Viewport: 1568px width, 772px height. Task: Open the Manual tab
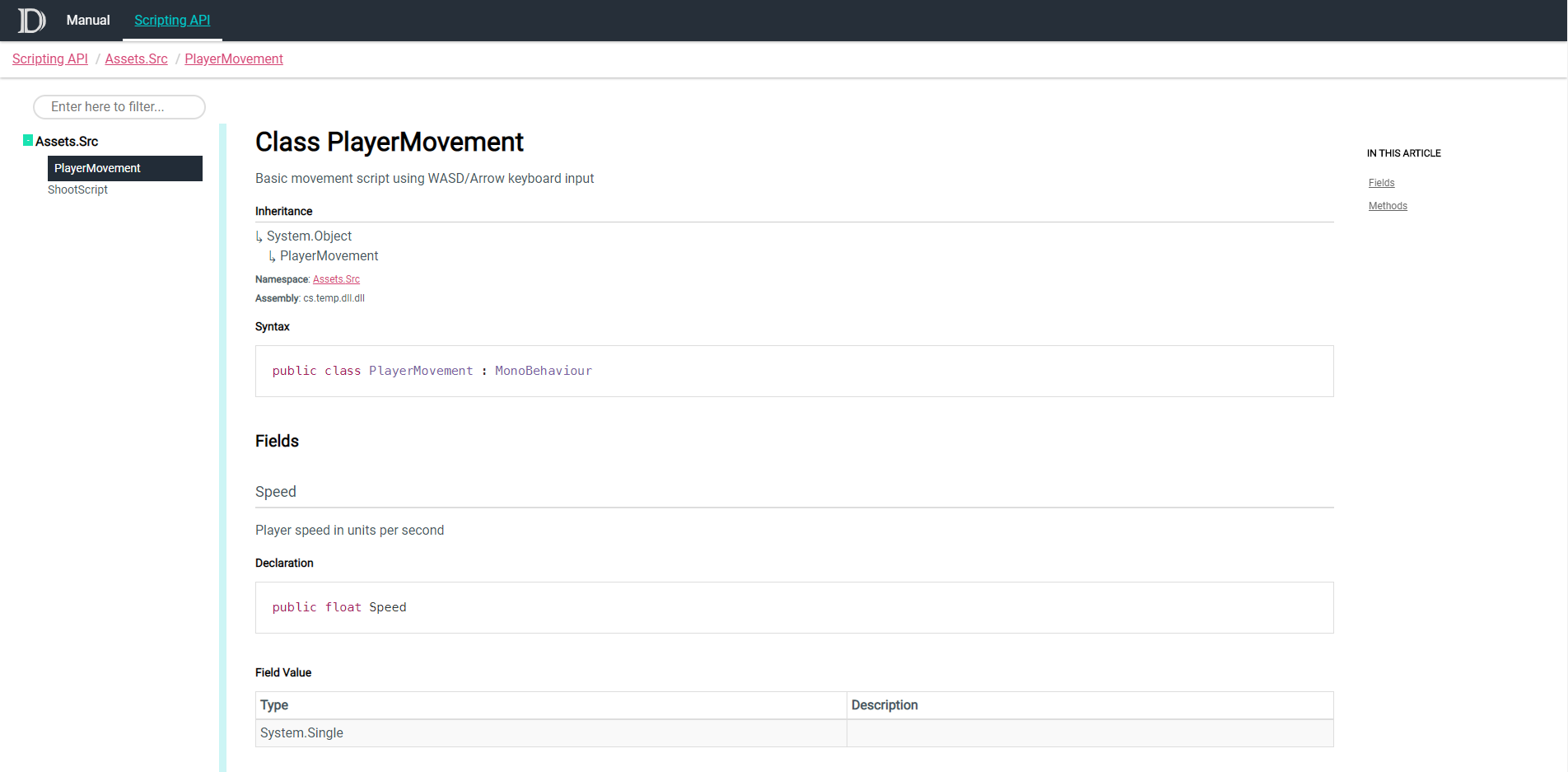coord(88,20)
